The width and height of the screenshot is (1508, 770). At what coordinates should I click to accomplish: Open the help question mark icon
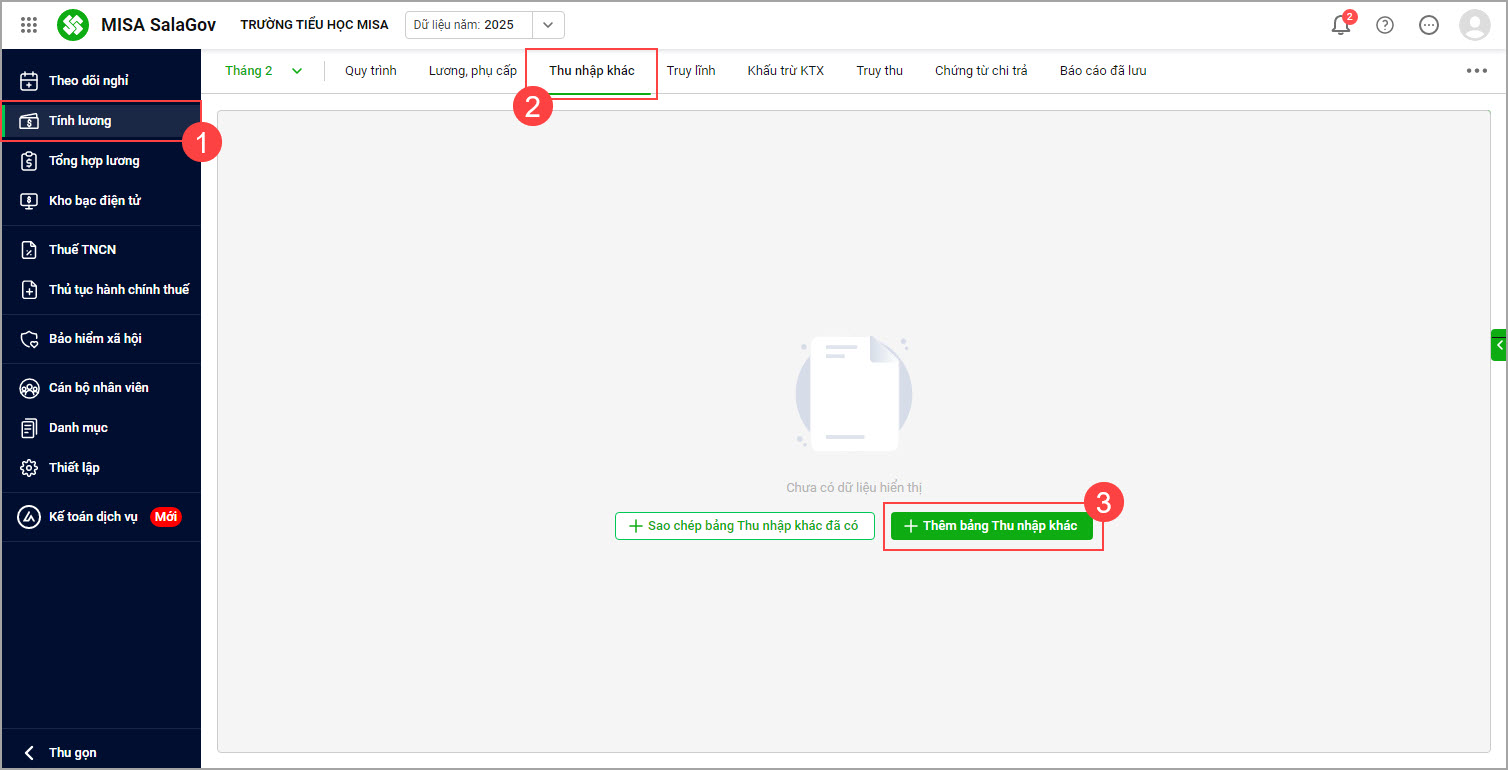pos(1385,25)
